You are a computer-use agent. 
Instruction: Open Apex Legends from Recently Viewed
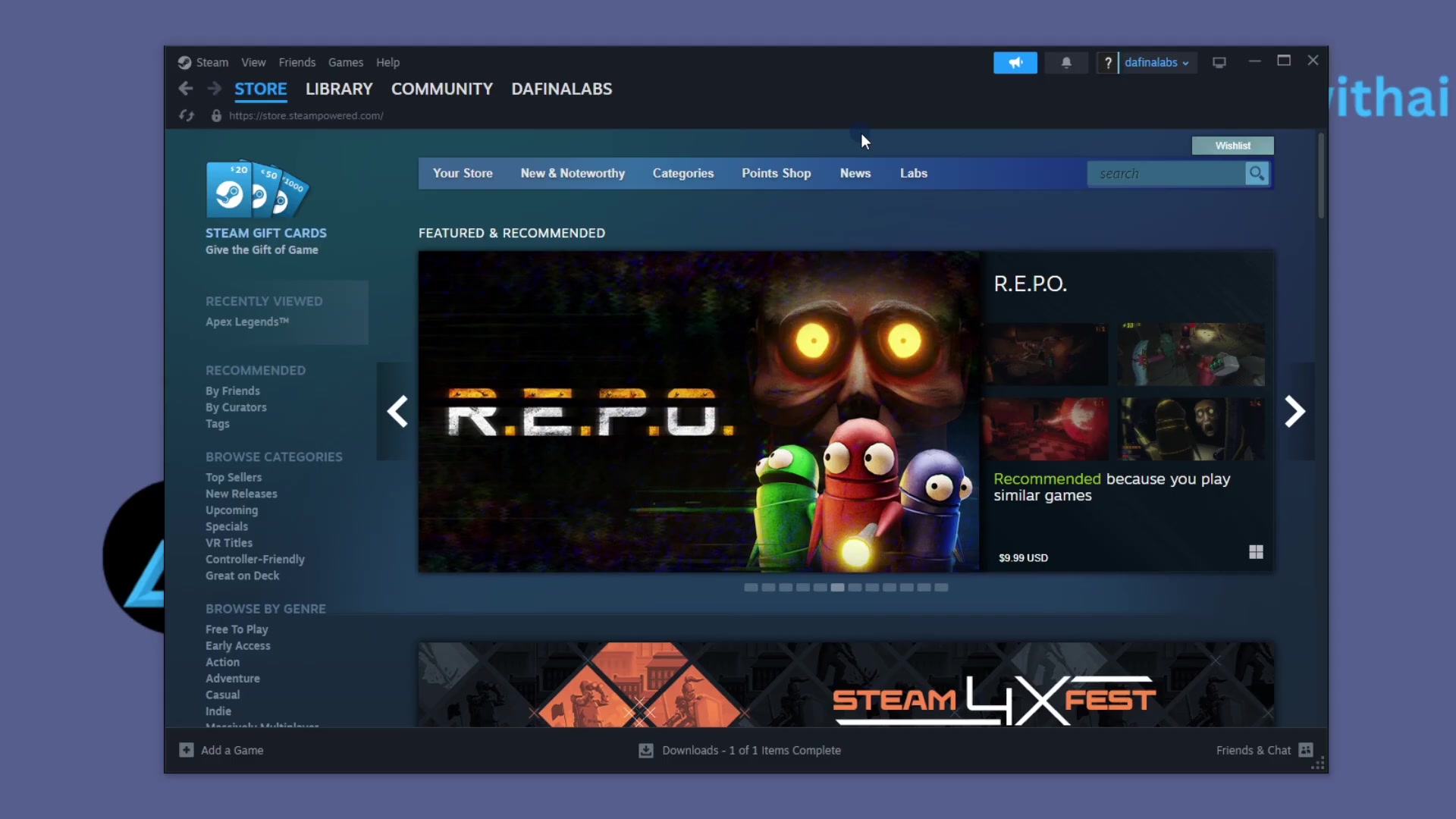pos(247,322)
